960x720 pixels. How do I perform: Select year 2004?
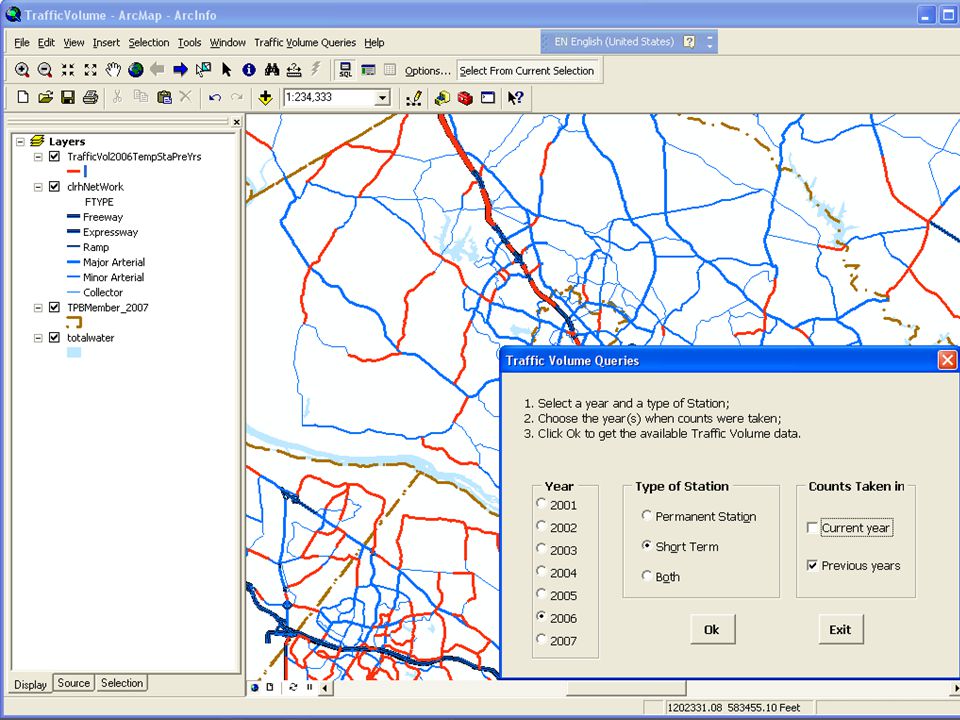pos(541,571)
